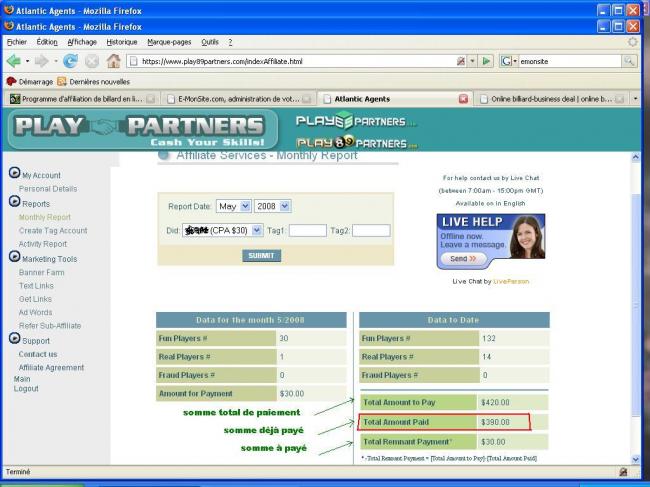Open the Back history dropdown arrow
Image resolution: width=650 pixels, height=487 pixels.
27,61
